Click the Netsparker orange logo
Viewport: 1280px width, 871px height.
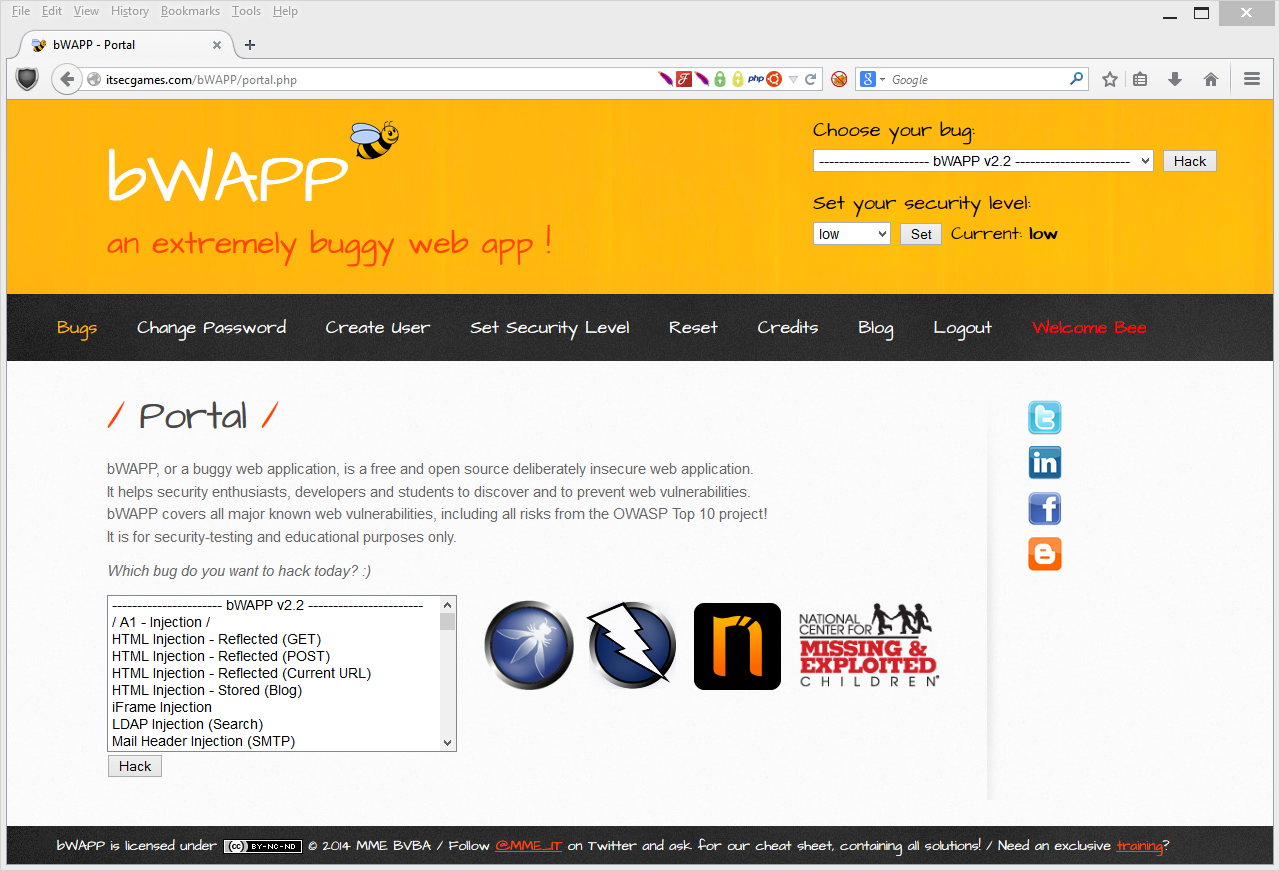[737, 646]
